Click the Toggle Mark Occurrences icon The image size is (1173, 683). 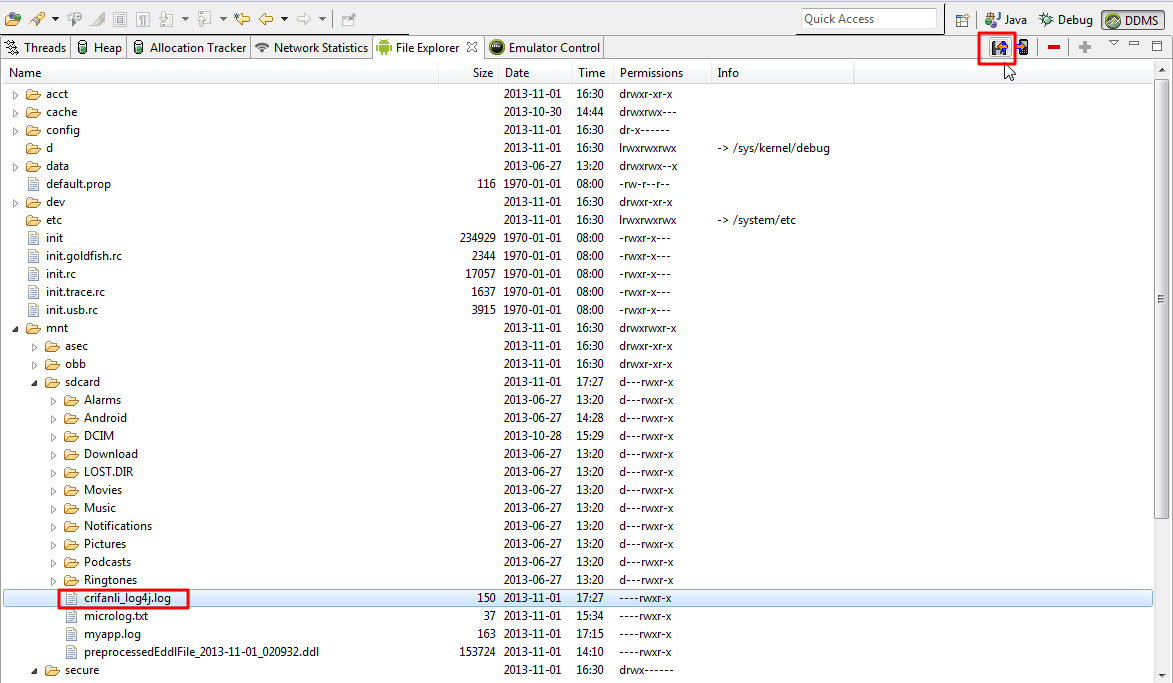coord(74,19)
